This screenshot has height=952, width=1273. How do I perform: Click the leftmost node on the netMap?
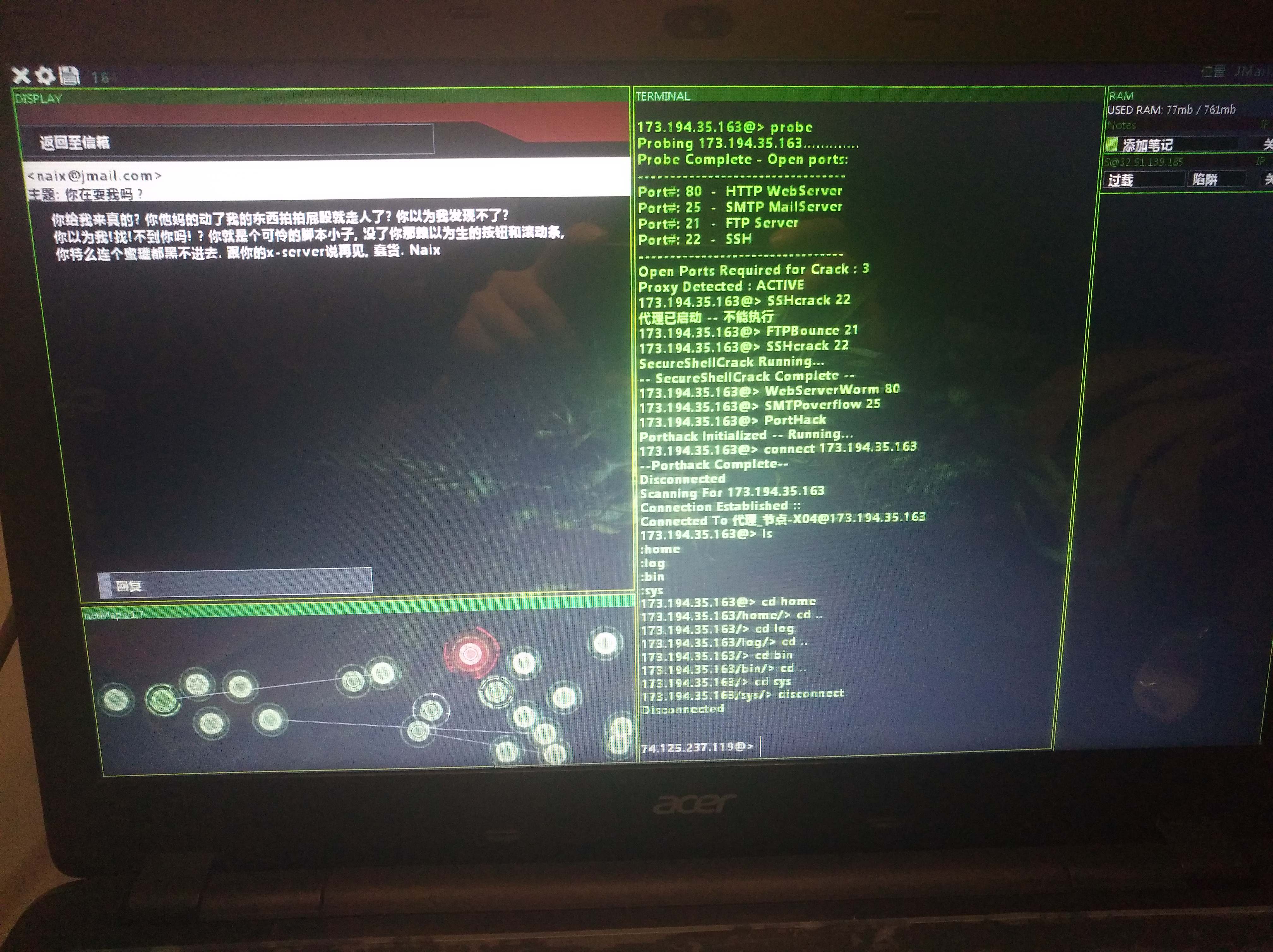pyautogui.click(x=116, y=699)
